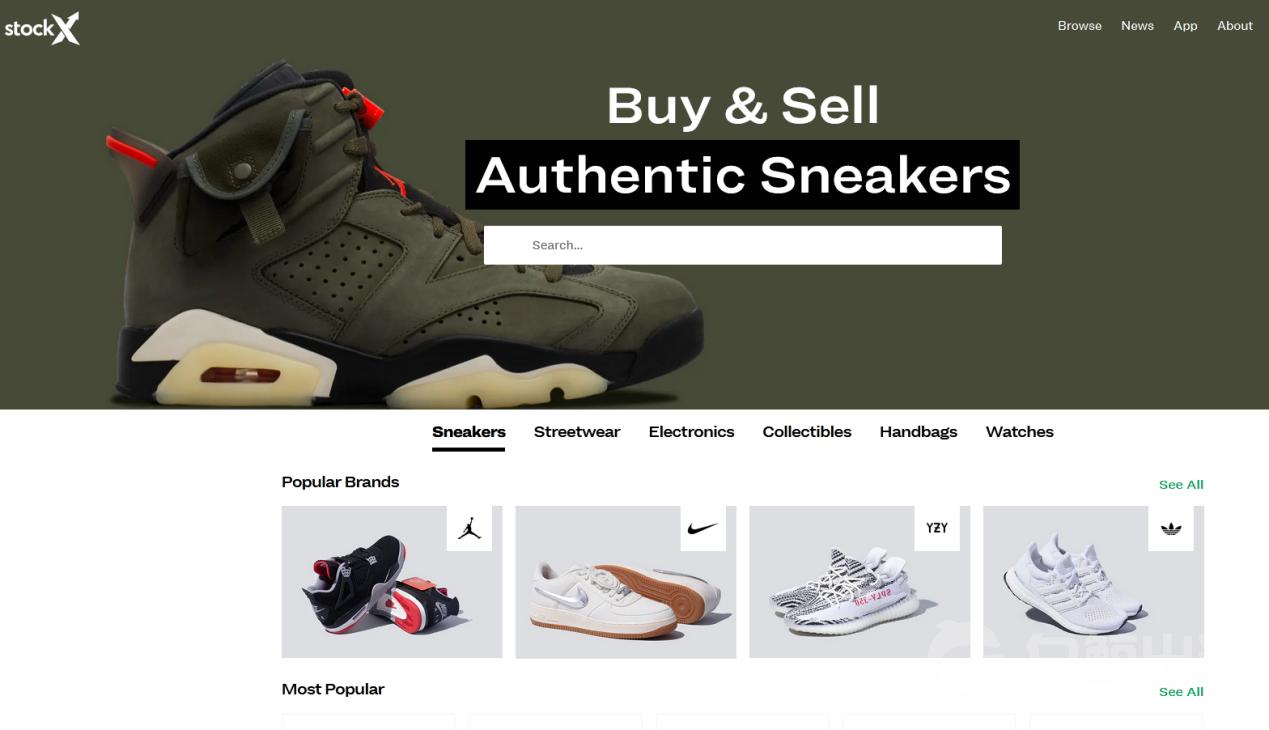The height and width of the screenshot is (730, 1269).
Task: Click the StockX logo
Action: point(42,28)
